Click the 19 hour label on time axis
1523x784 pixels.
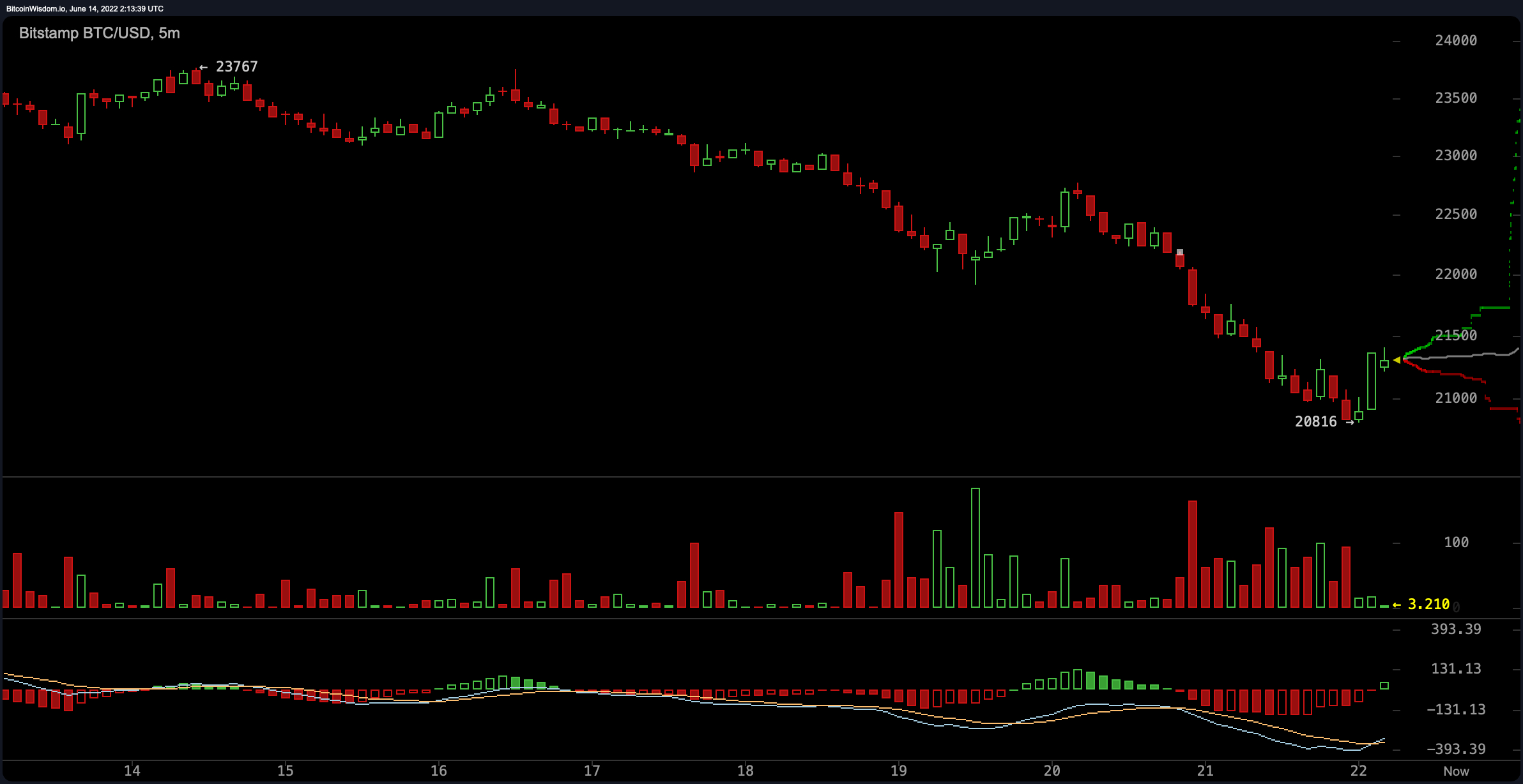pyautogui.click(x=899, y=771)
